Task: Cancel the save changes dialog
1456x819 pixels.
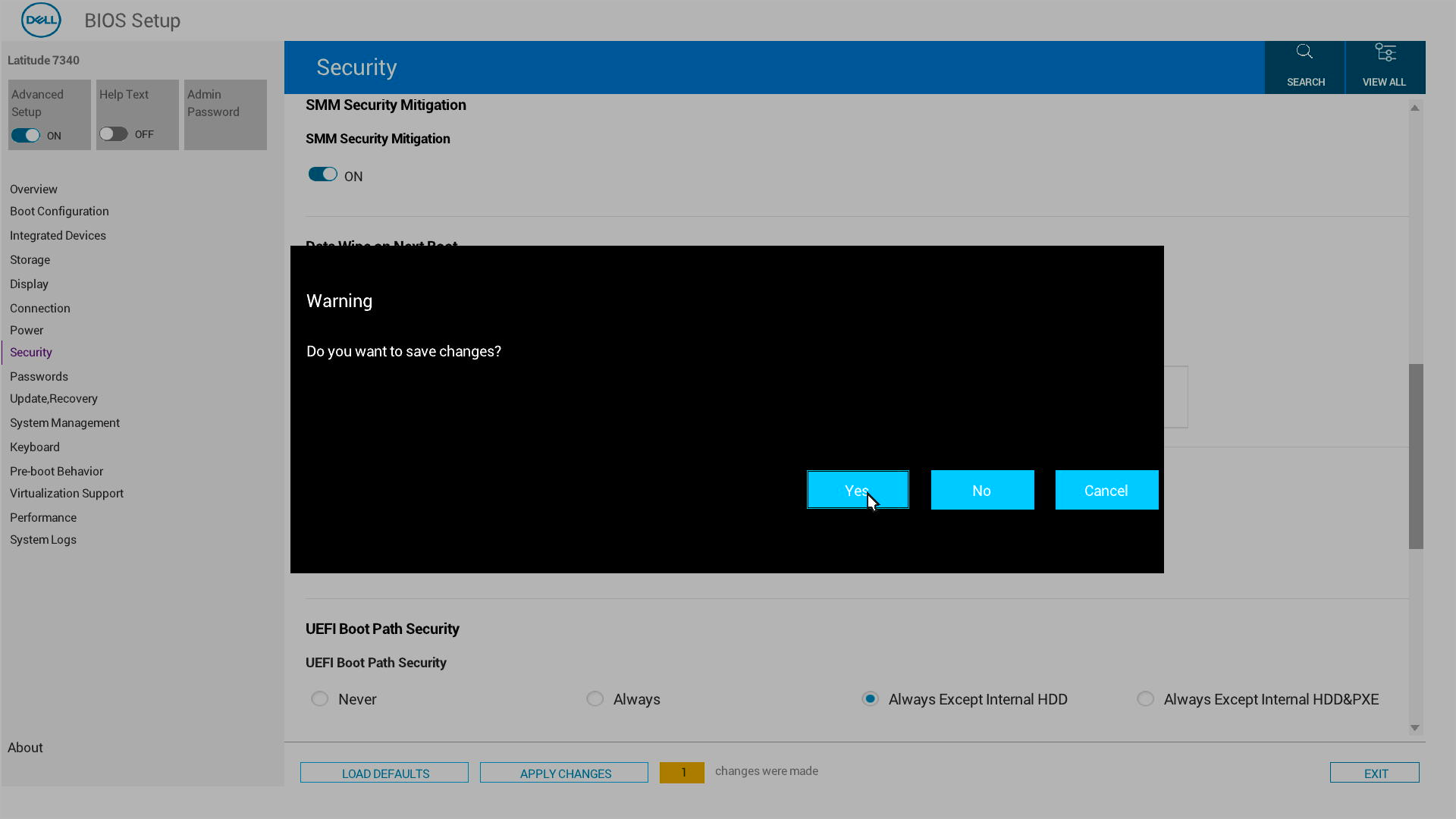Action: point(1106,490)
